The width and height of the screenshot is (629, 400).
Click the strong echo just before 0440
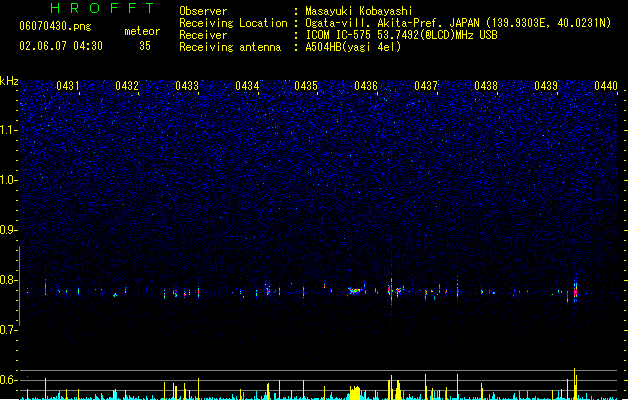[x=575, y=290]
